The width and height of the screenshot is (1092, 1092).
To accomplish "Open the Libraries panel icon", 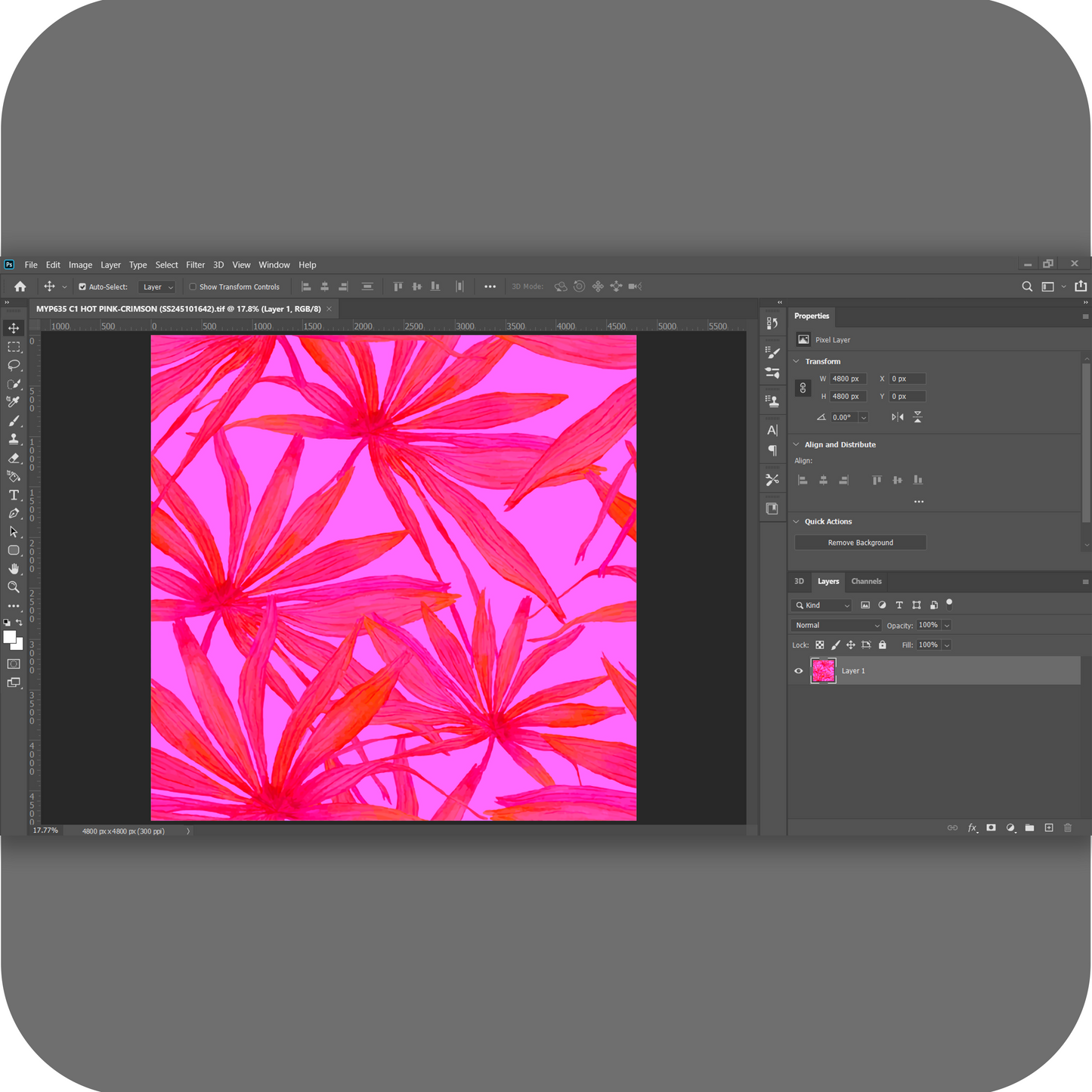I will click(x=772, y=509).
